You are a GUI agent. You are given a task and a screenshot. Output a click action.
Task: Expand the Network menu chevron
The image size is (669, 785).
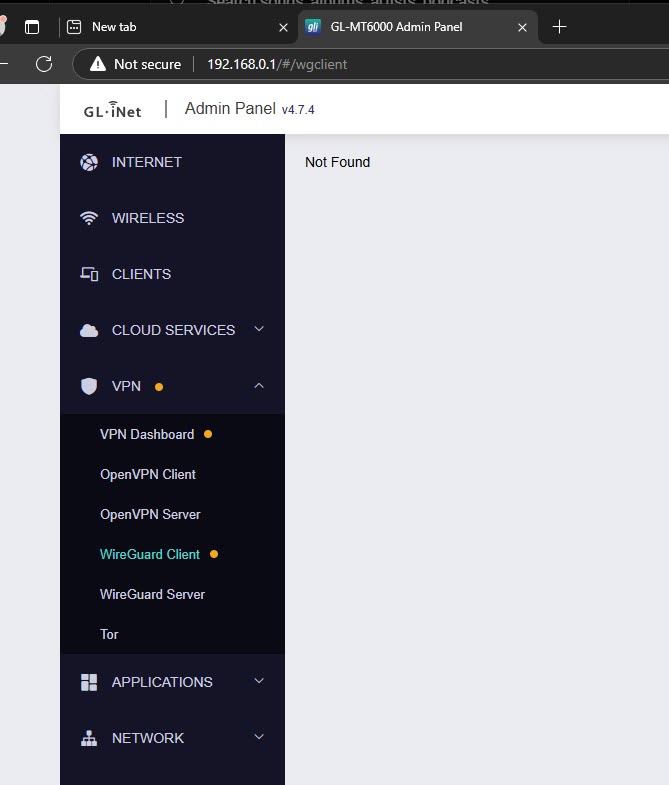(x=259, y=737)
